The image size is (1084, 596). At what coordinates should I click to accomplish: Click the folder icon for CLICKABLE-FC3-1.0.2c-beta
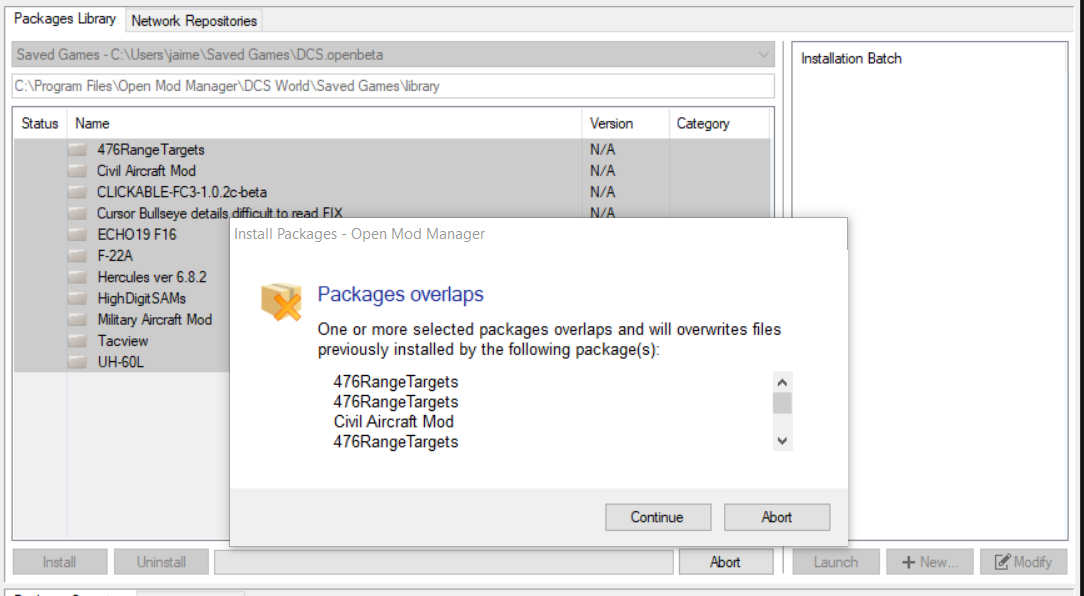coord(77,192)
